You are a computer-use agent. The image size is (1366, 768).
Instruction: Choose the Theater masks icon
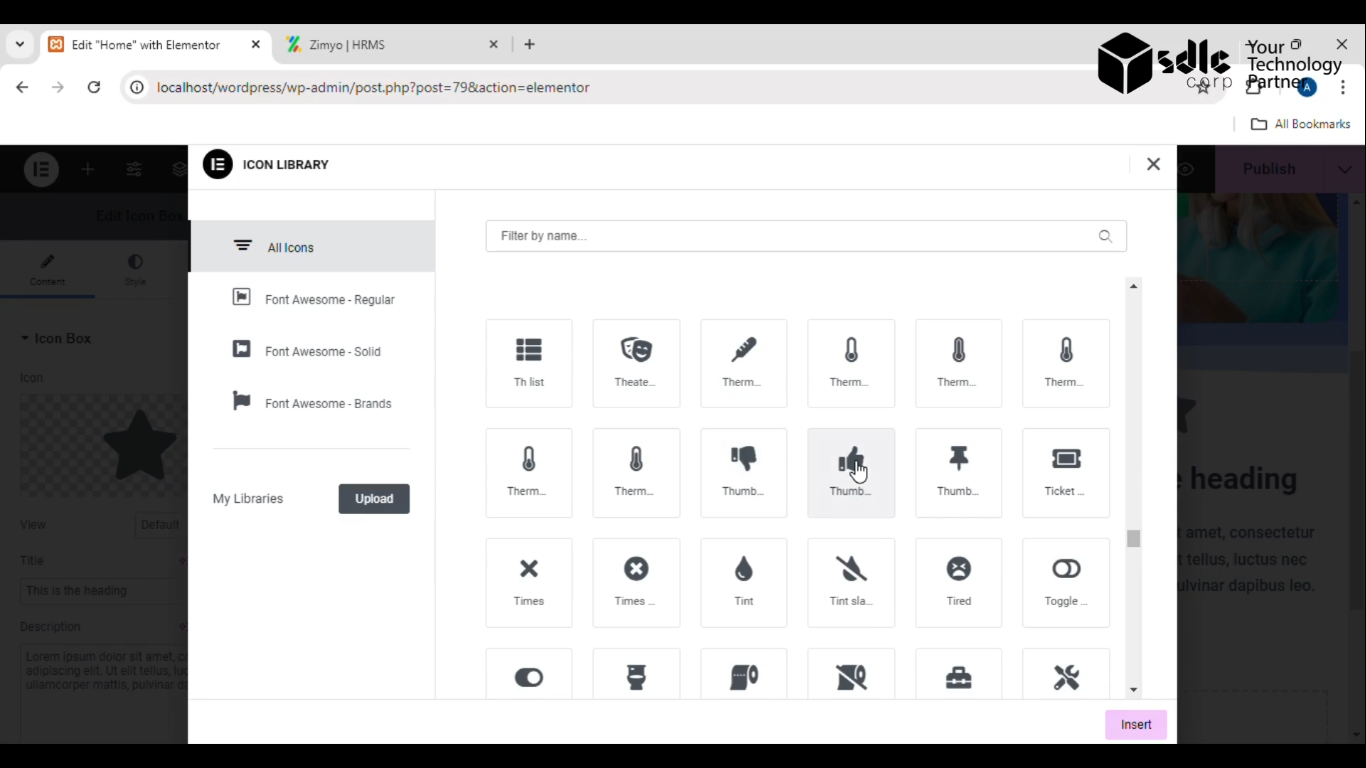tap(636, 363)
